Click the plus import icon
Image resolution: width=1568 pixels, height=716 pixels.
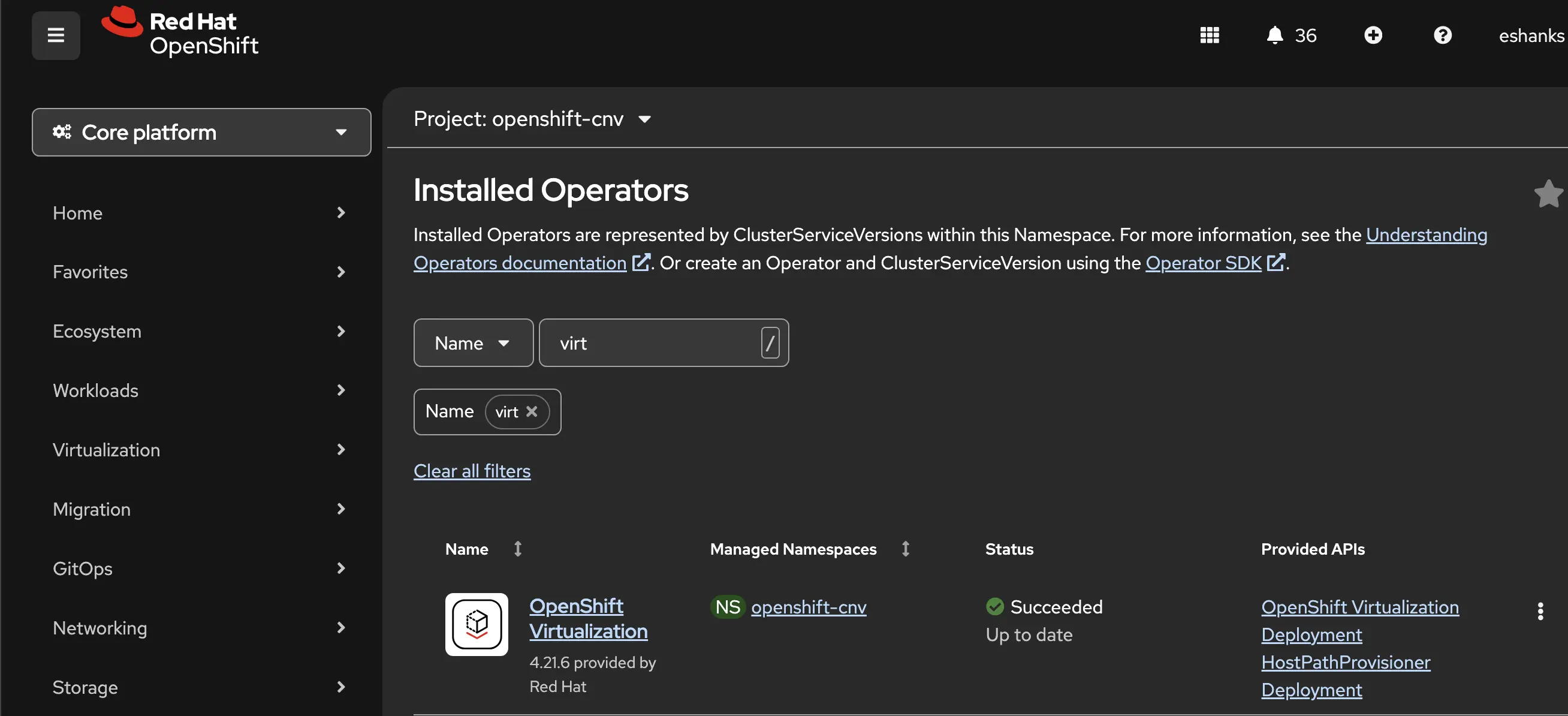tap(1373, 35)
